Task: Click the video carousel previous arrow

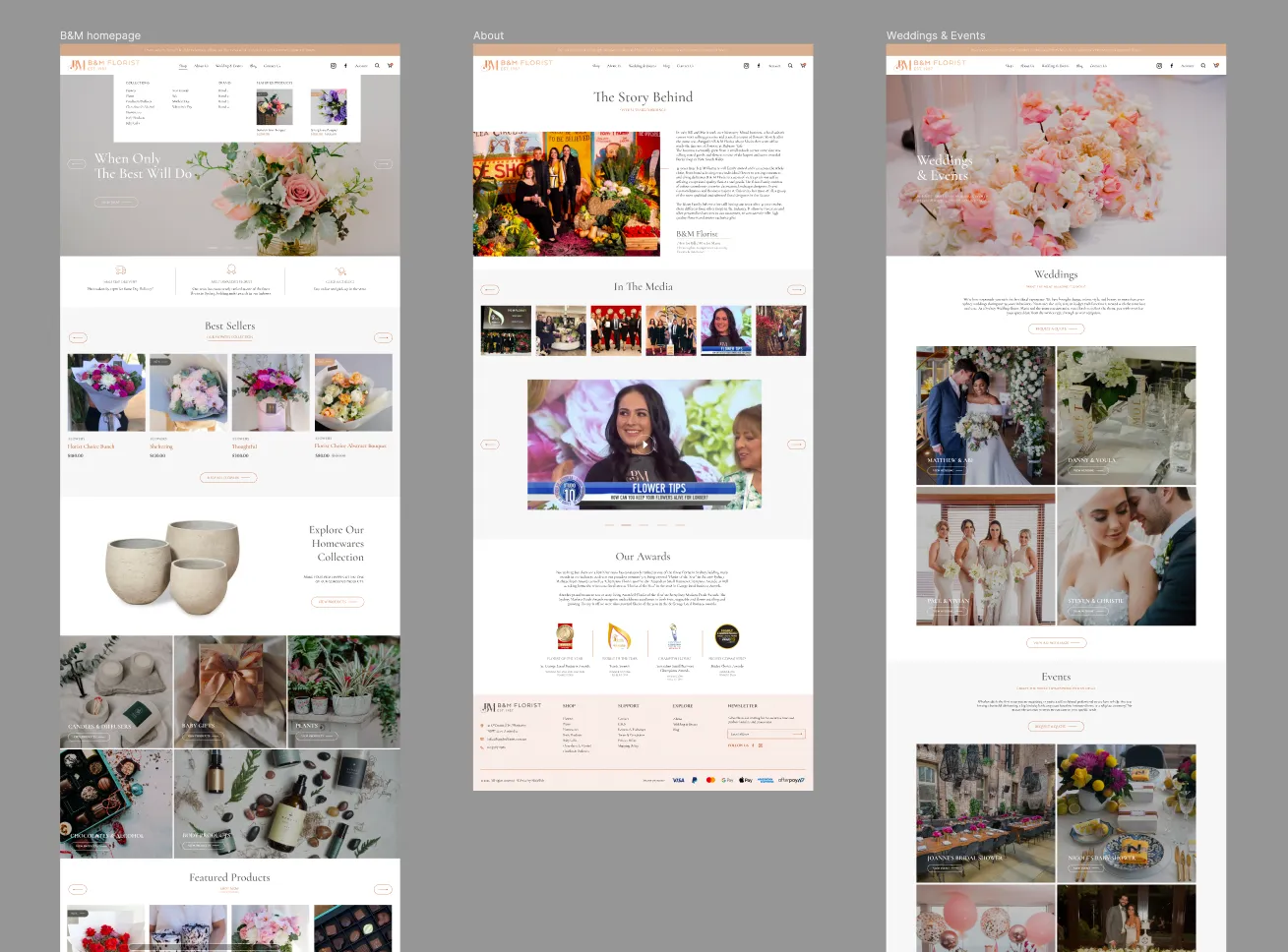Action: pos(490,445)
